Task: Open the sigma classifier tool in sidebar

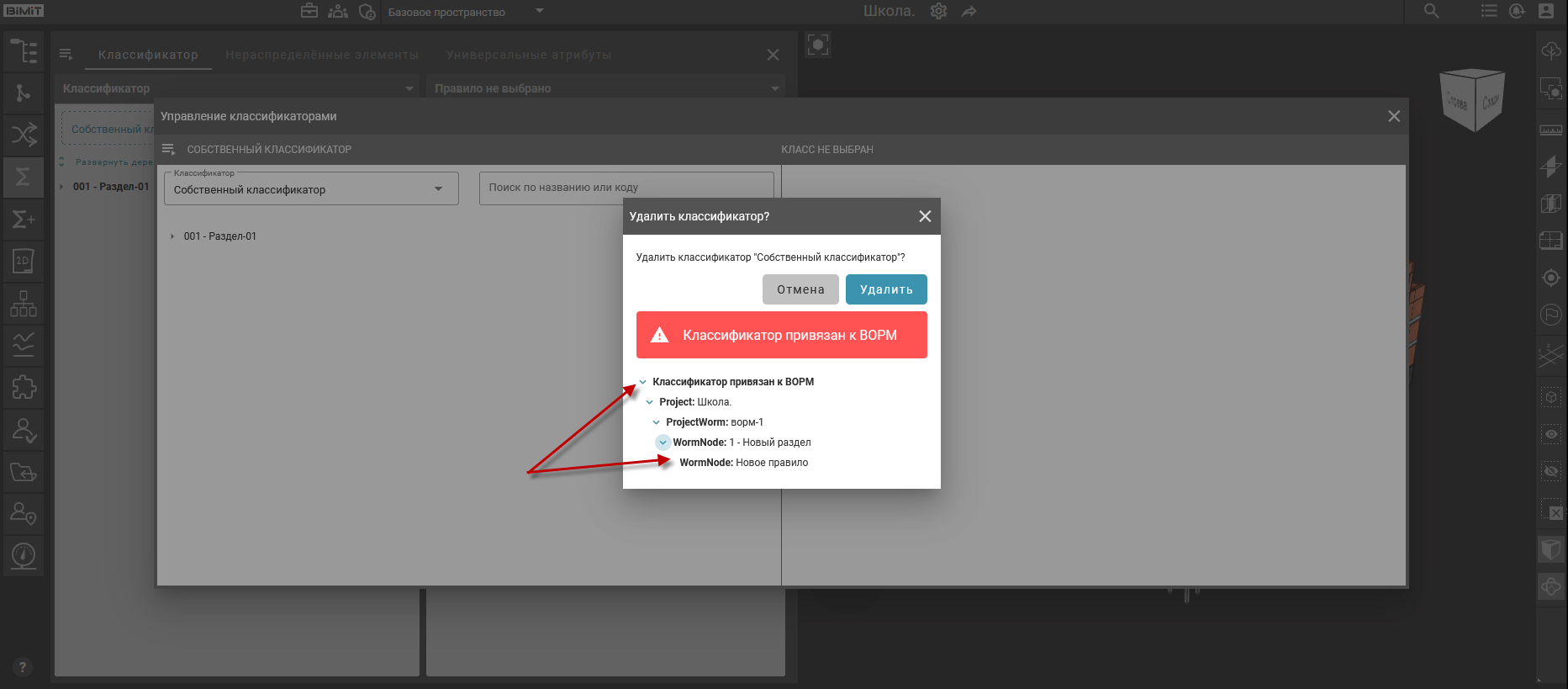Action: 24,177
